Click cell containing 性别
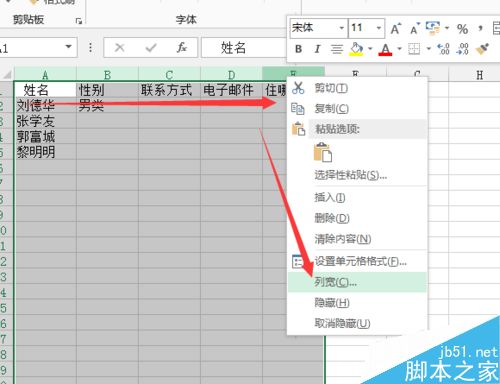 tap(107, 90)
